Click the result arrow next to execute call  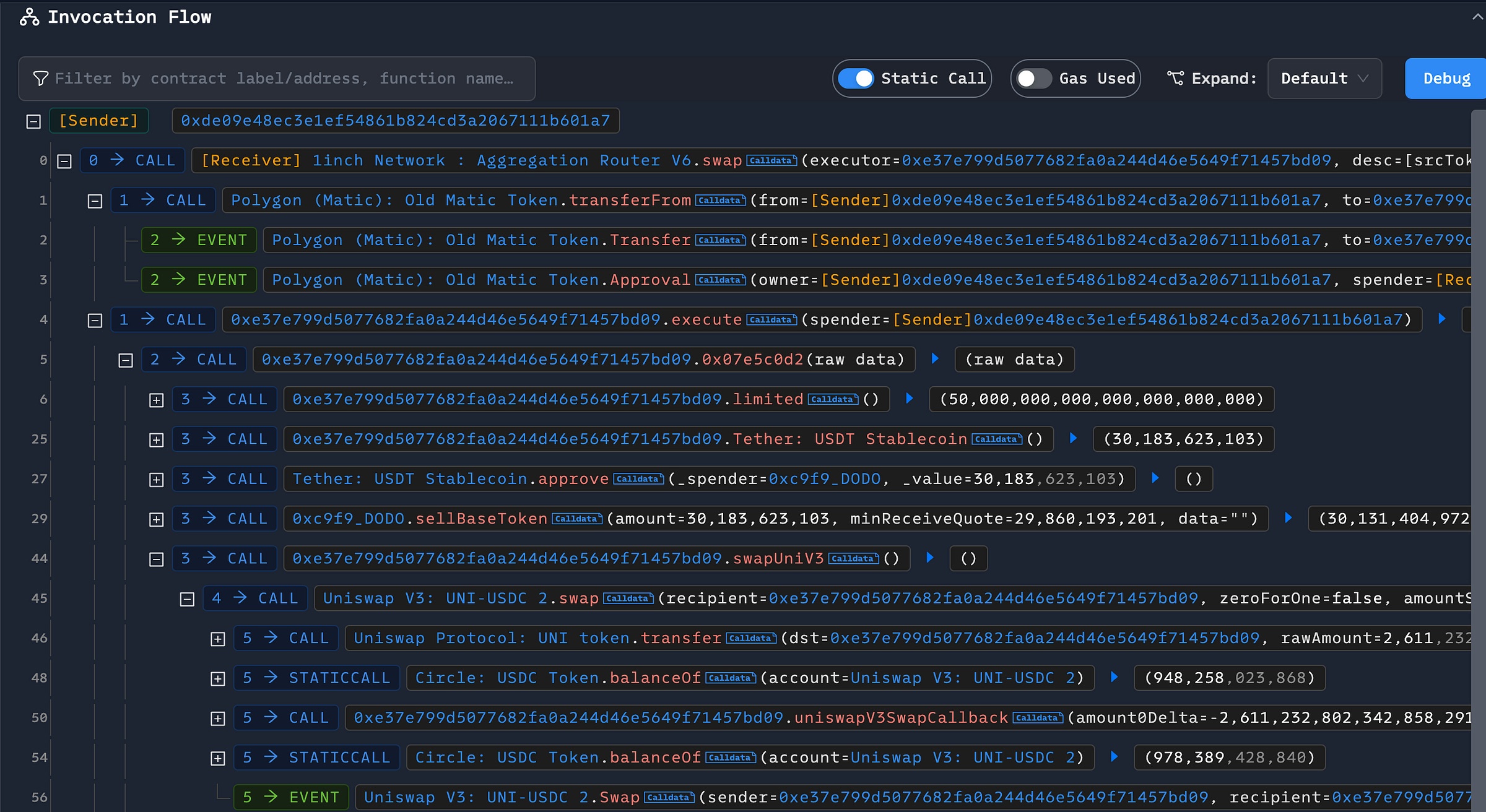pos(1442,319)
